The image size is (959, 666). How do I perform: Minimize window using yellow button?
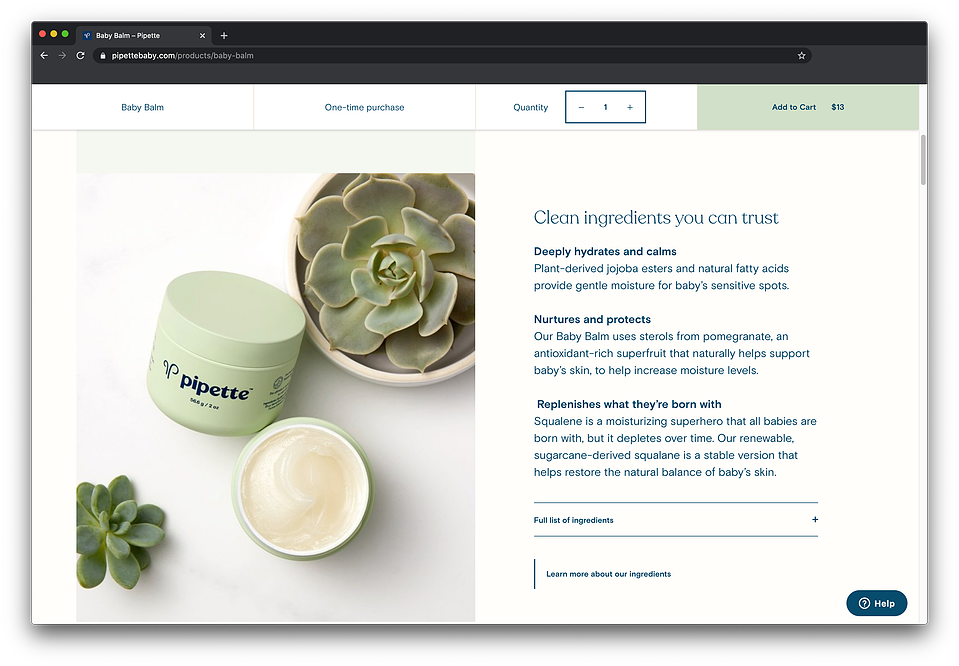(x=54, y=34)
